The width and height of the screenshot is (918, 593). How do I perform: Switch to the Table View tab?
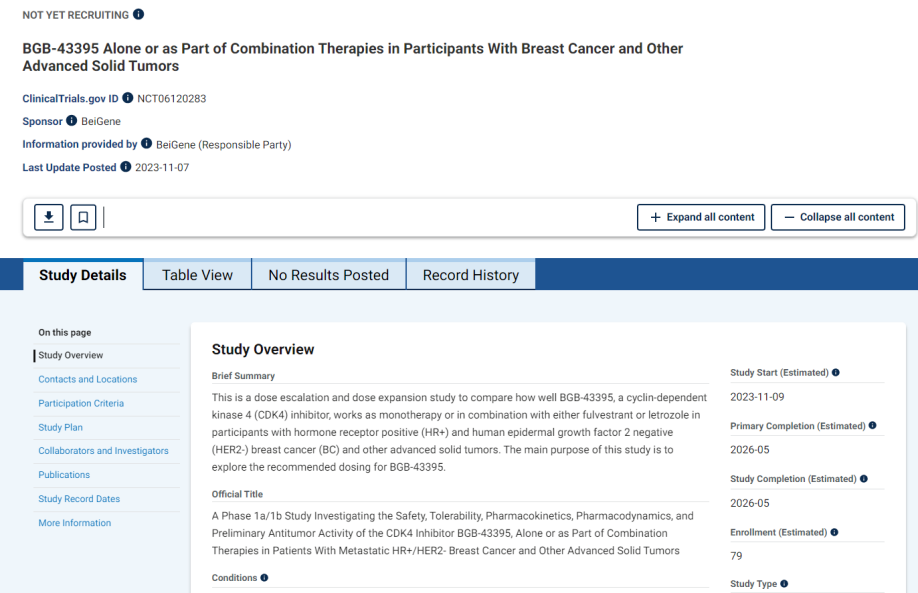(x=197, y=275)
